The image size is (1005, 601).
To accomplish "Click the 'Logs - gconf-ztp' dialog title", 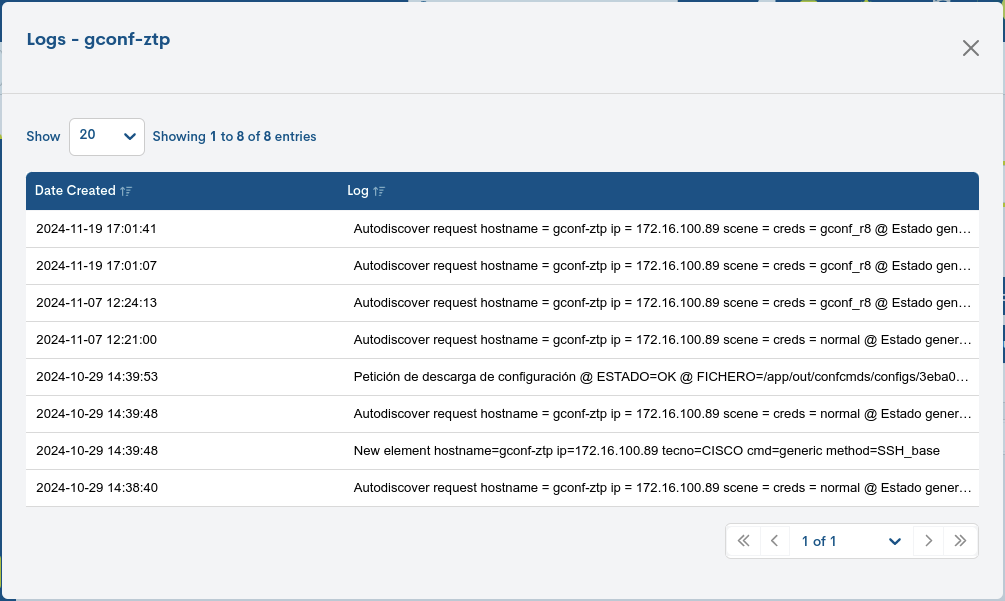I will pyautogui.click(x=98, y=39).
